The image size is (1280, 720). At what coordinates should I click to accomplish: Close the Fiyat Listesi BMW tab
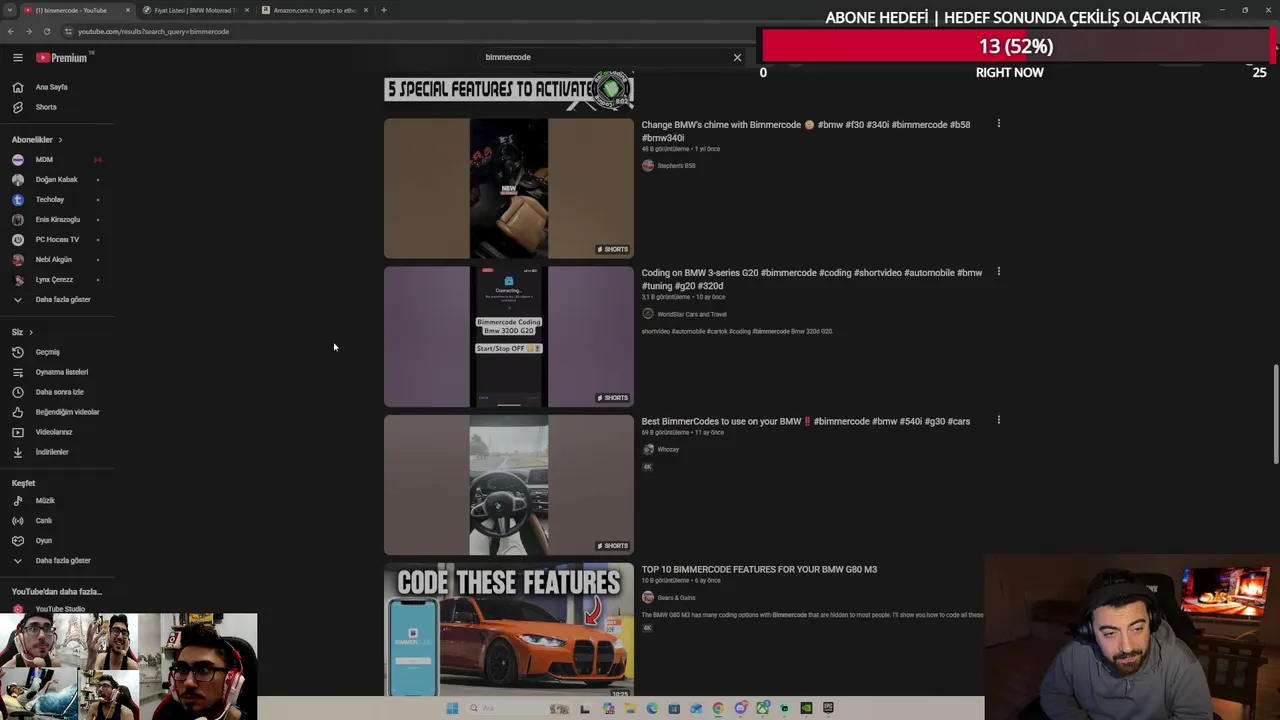[246, 10]
